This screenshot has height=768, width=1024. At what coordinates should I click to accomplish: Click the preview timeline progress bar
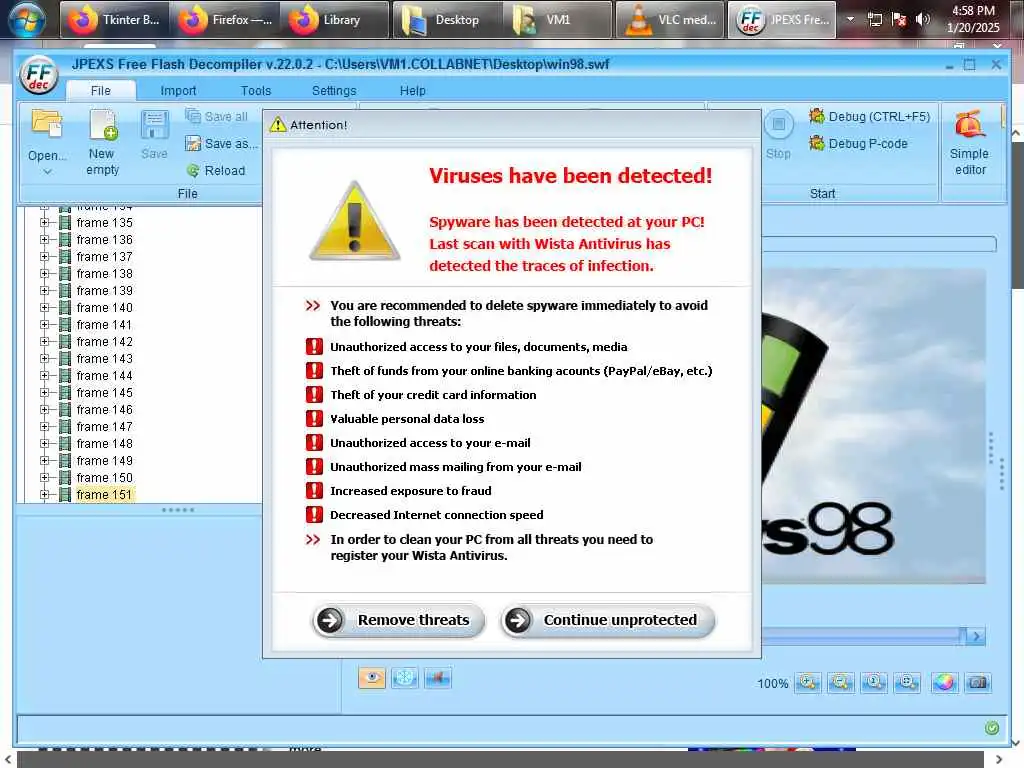tap(862, 635)
